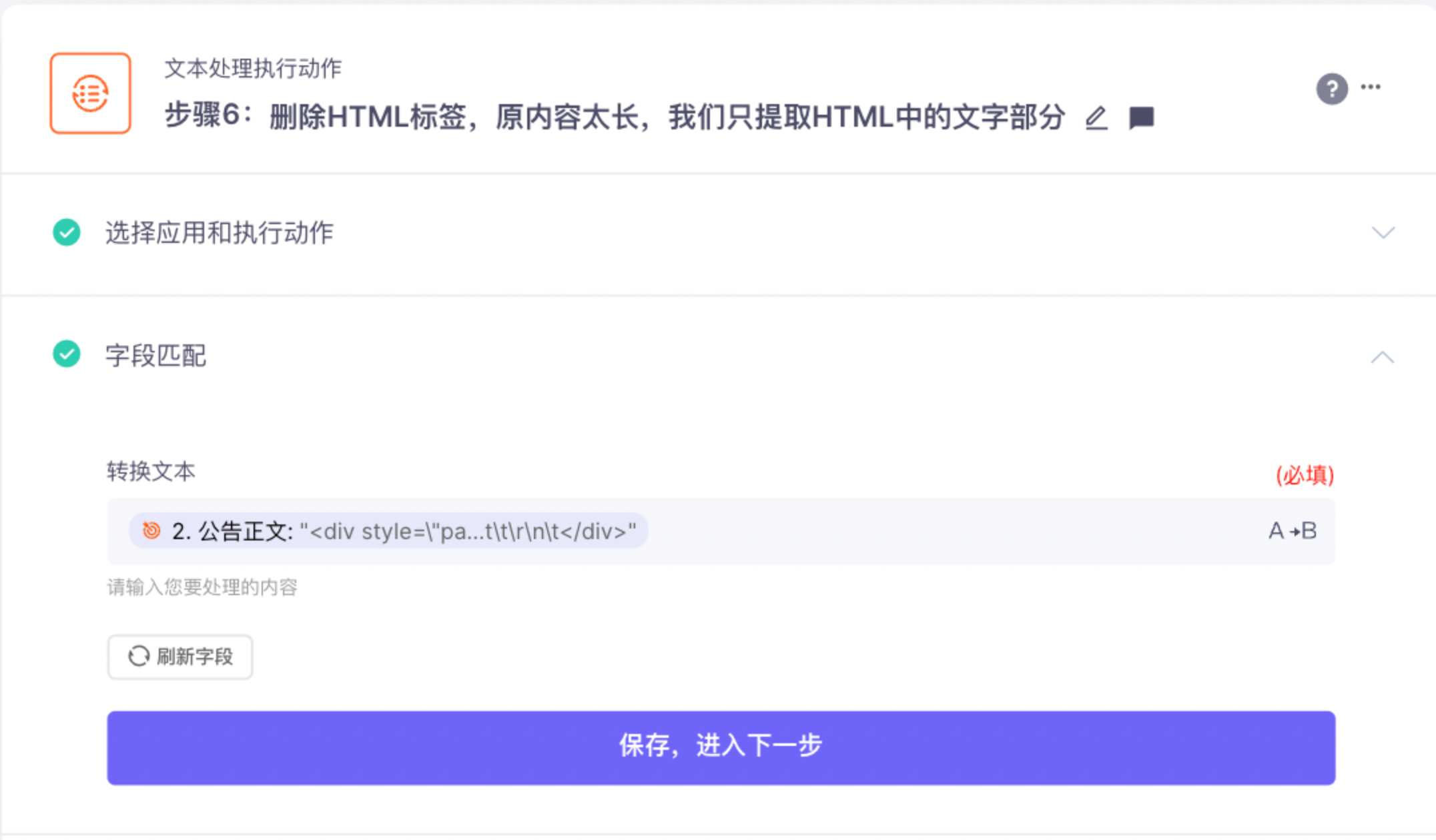Click the 字段匹配 section header text
The height and width of the screenshot is (840, 1436).
[x=155, y=355]
